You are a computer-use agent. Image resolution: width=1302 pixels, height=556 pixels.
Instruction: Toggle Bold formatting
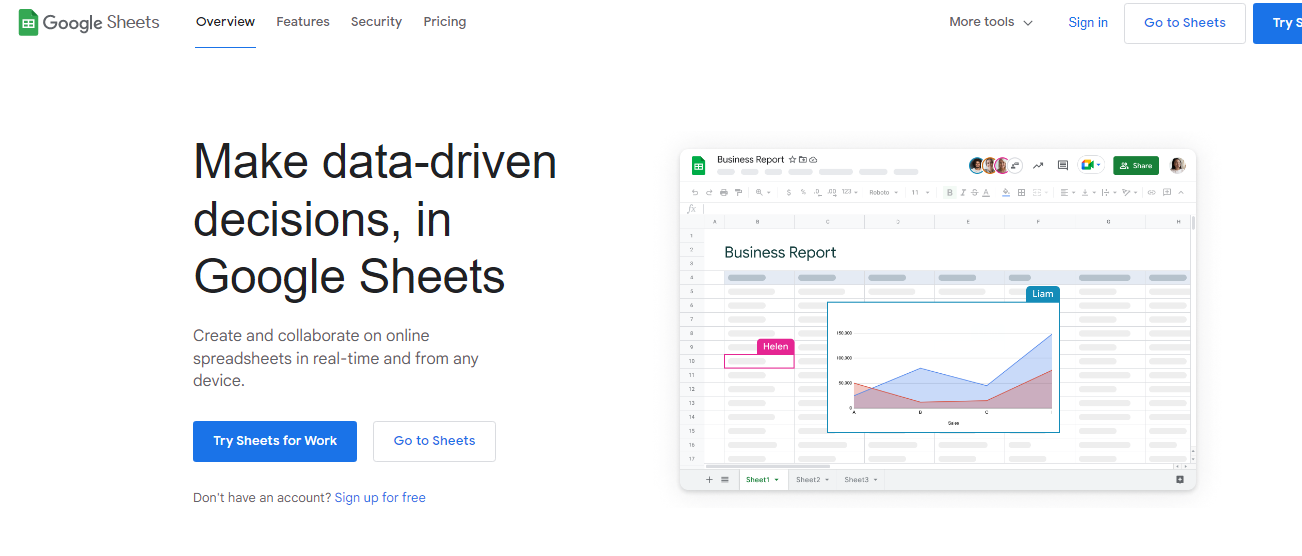coord(950,192)
